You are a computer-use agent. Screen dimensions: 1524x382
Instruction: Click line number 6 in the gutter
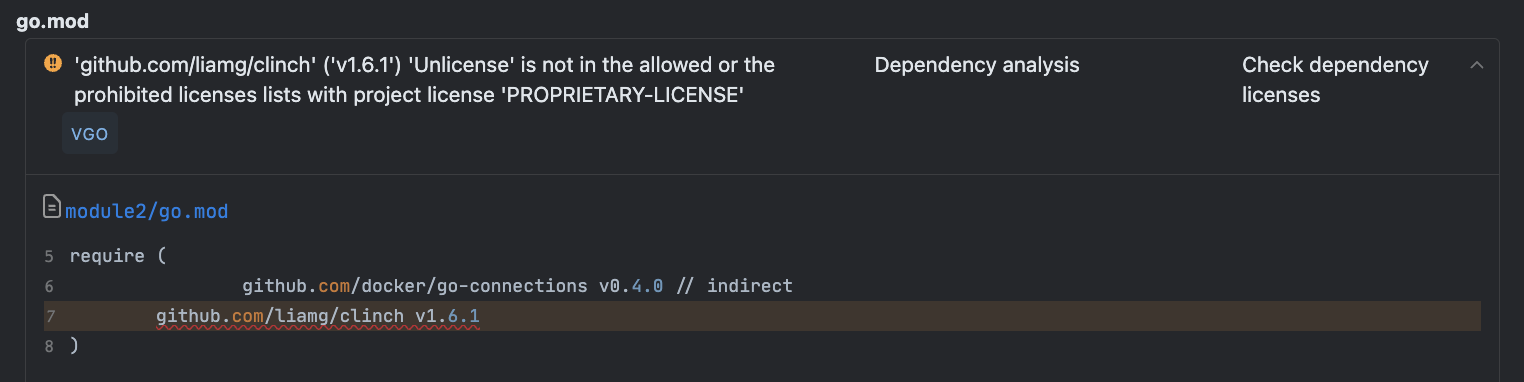pos(49,286)
